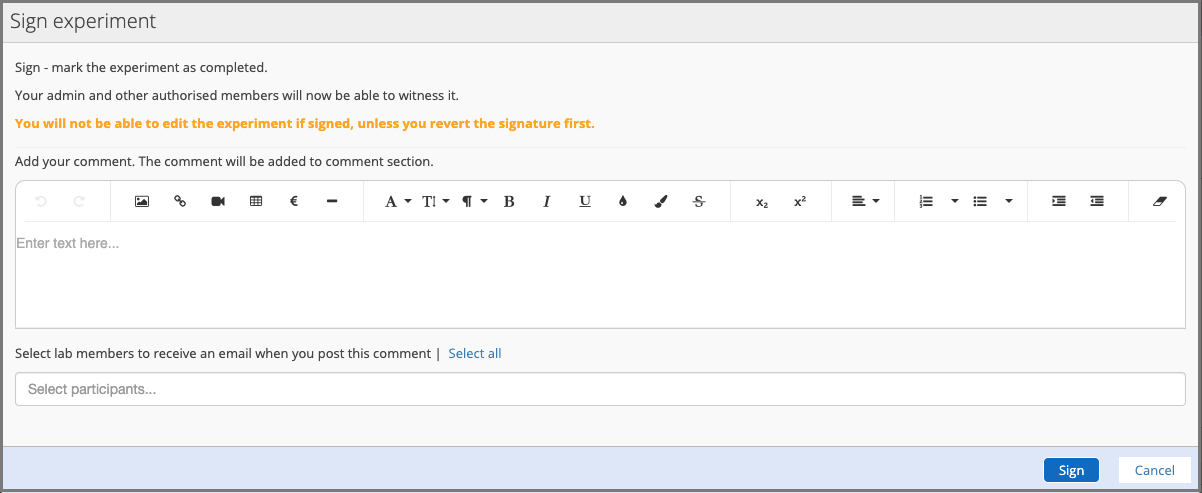Open the paragraph format dropdown

[x=474, y=201]
